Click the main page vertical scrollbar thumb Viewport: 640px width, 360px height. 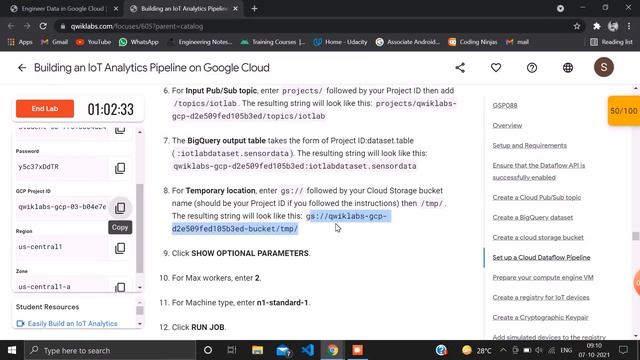[636, 236]
